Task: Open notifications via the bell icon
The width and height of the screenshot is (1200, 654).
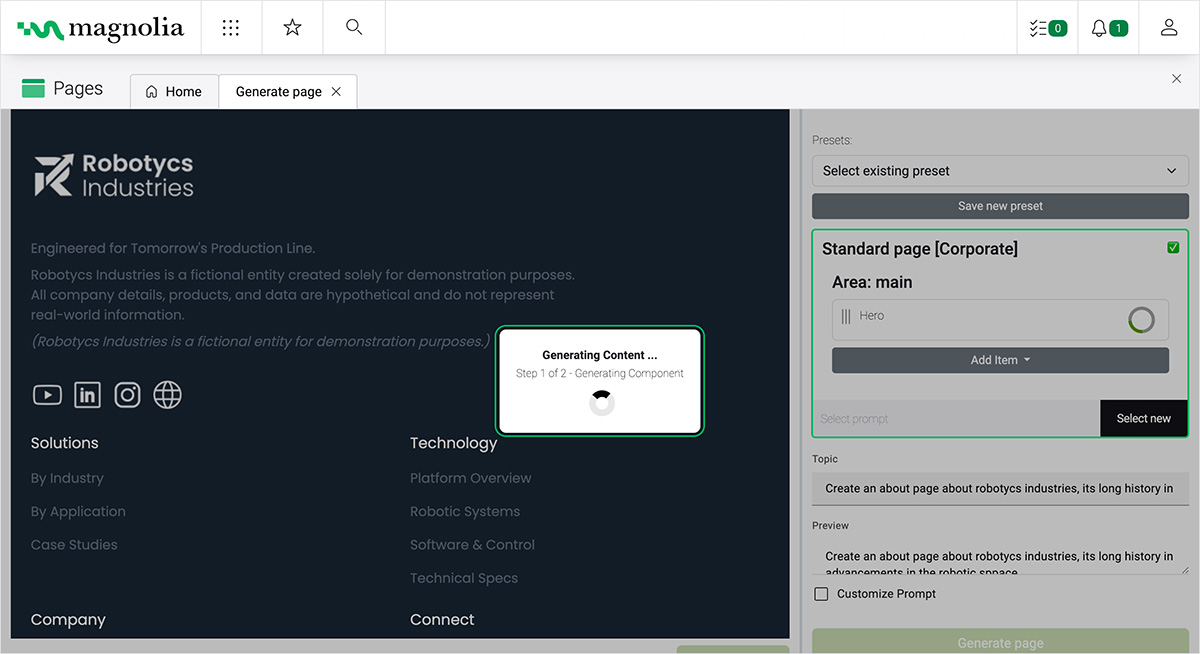Action: (1107, 27)
